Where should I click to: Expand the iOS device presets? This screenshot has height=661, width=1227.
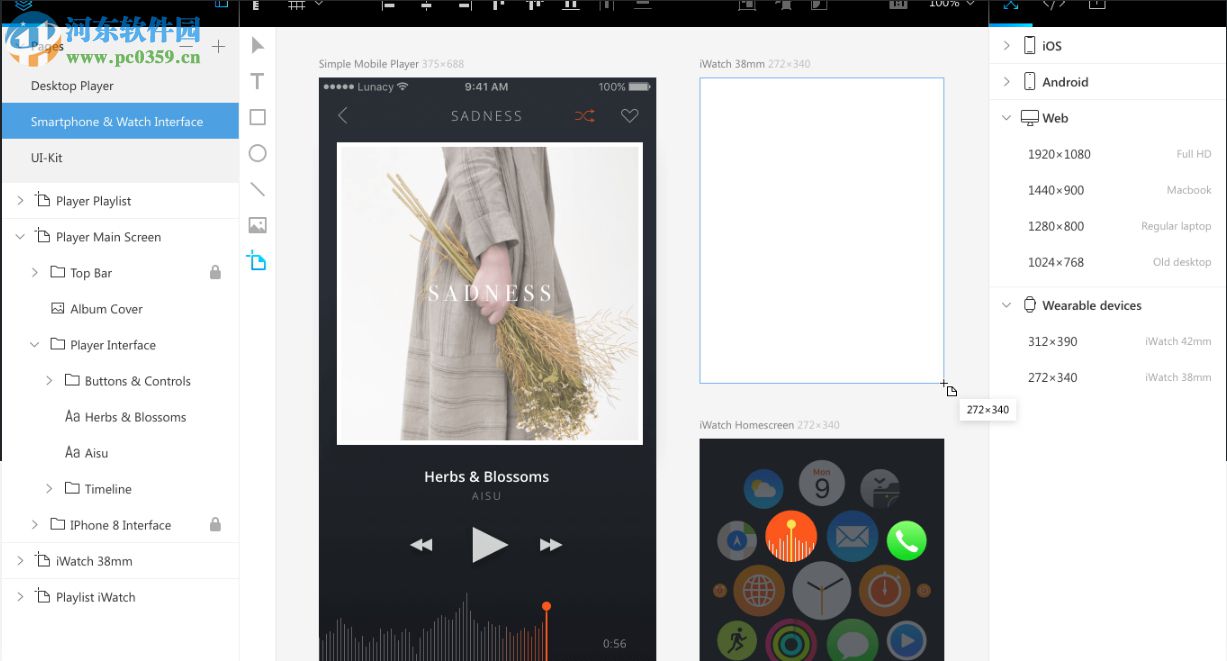point(1006,45)
